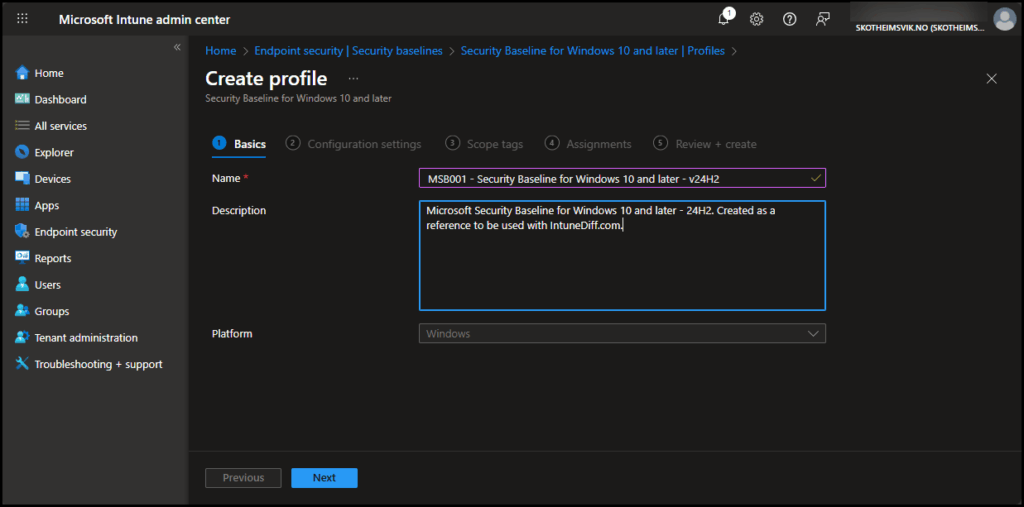1024x507 pixels.
Task: Close the Create profile pane
Action: [x=991, y=78]
